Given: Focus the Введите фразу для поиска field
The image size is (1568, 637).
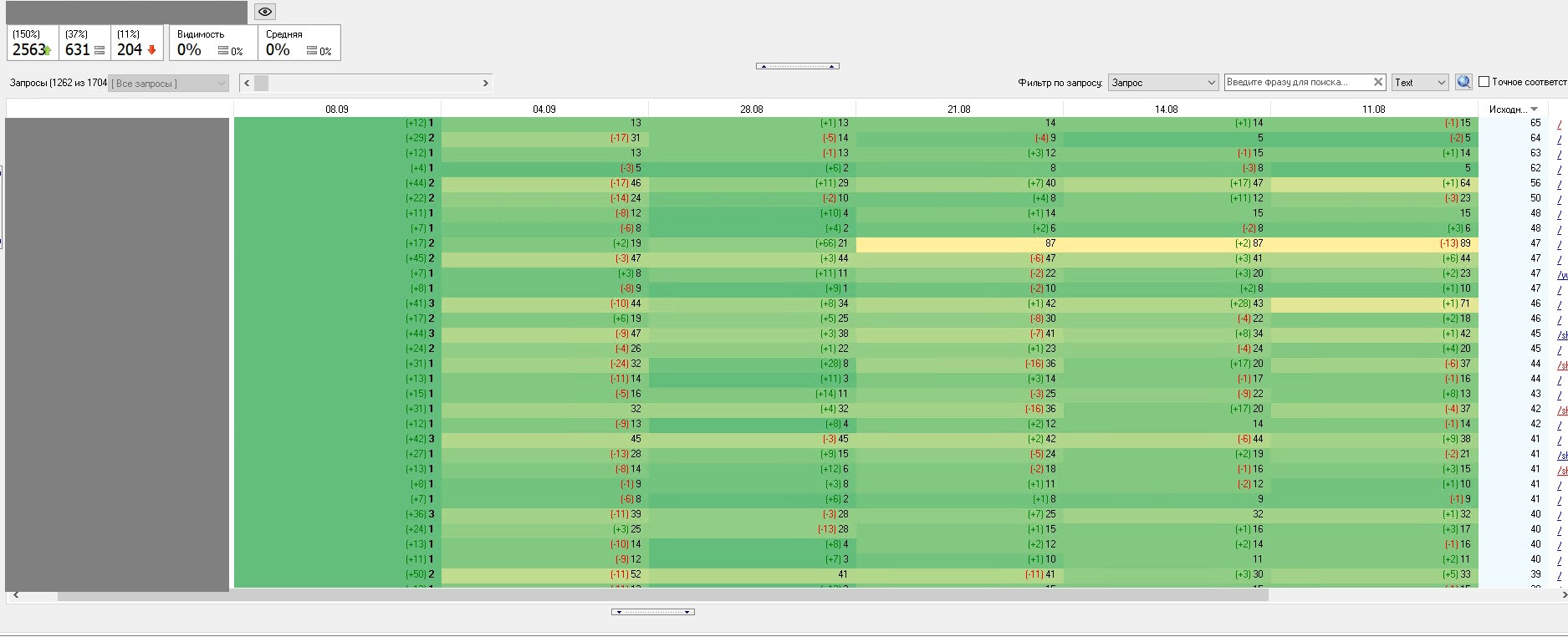Looking at the screenshot, I should tap(1297, 82).
